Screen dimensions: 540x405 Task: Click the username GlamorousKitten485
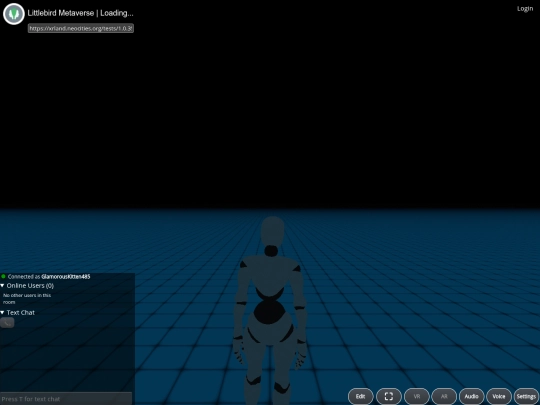point(66,277)
